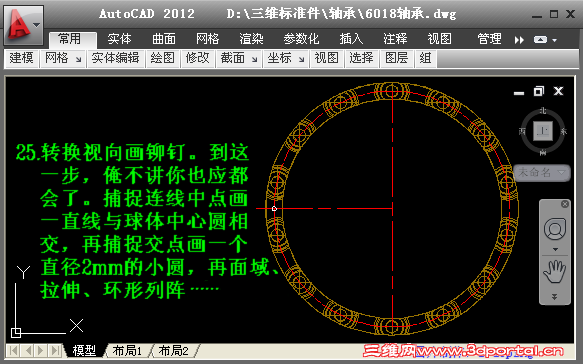Click ViewCube south compass label 南
The height and width of the screenshot is (364, 583).
pos(543,152)
